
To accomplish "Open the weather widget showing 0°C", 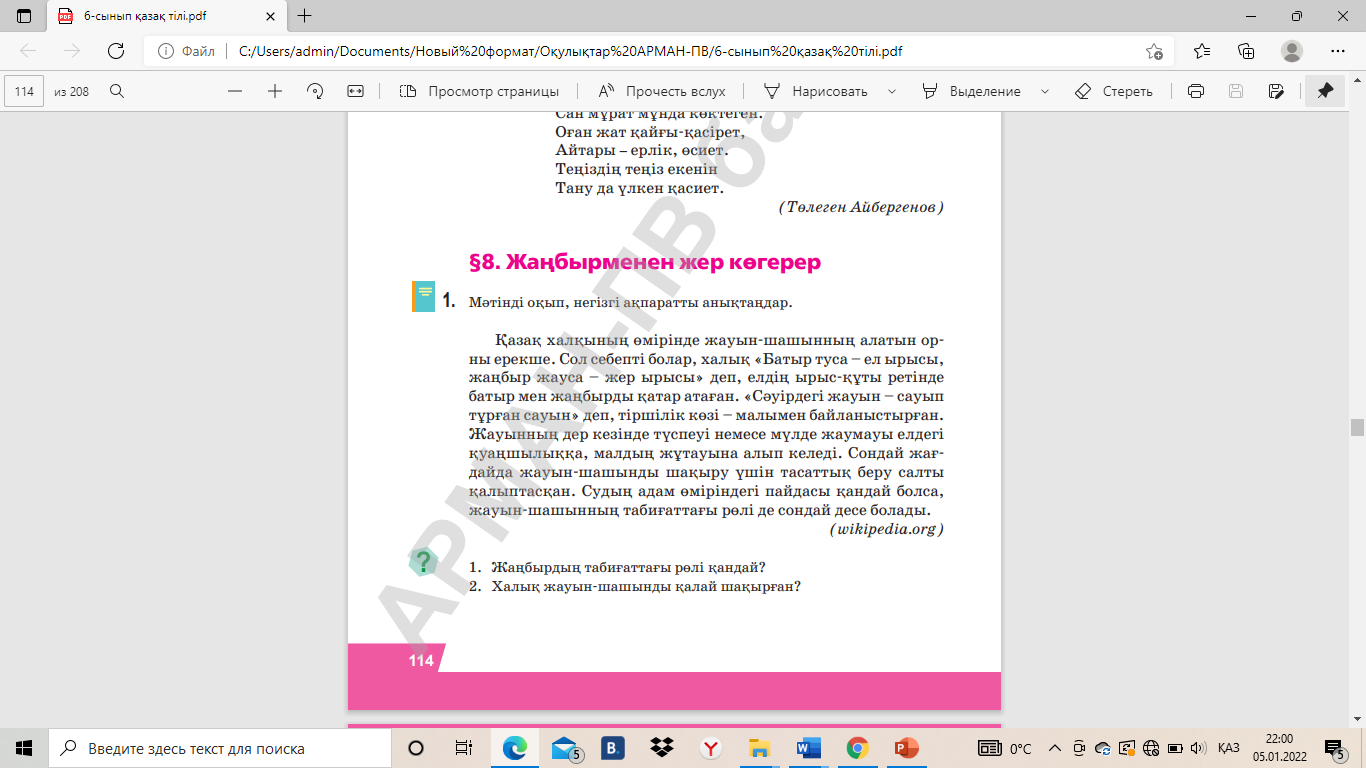I will click(1005, 748).
